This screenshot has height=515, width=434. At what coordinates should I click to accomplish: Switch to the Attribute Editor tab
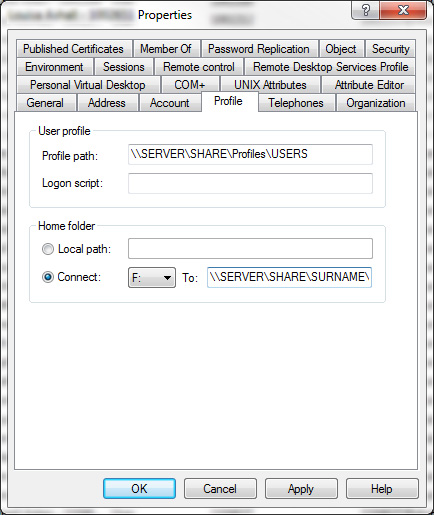pyautogui.click(x=369, y=85)
